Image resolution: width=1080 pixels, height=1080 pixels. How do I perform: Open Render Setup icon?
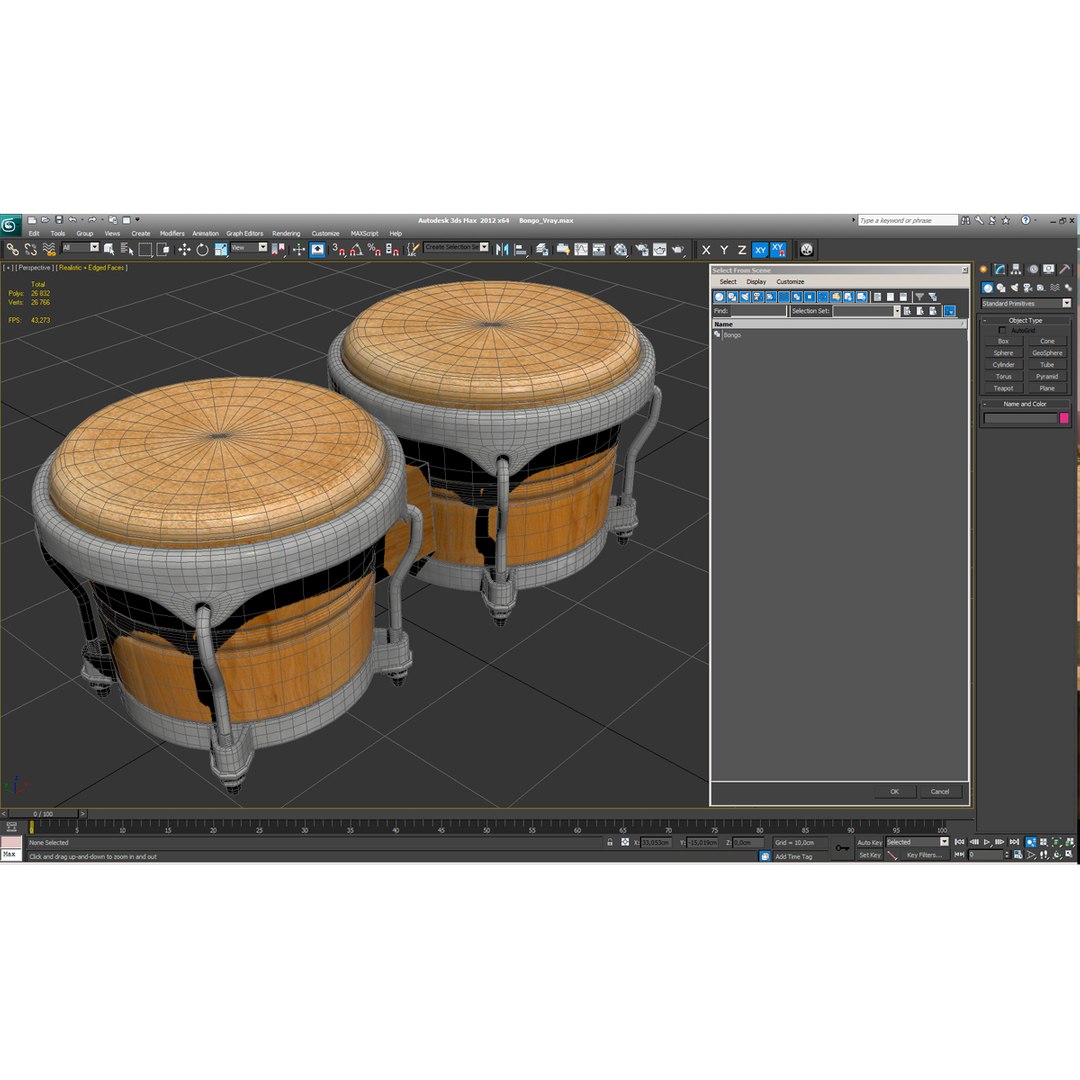coord(642,249)
